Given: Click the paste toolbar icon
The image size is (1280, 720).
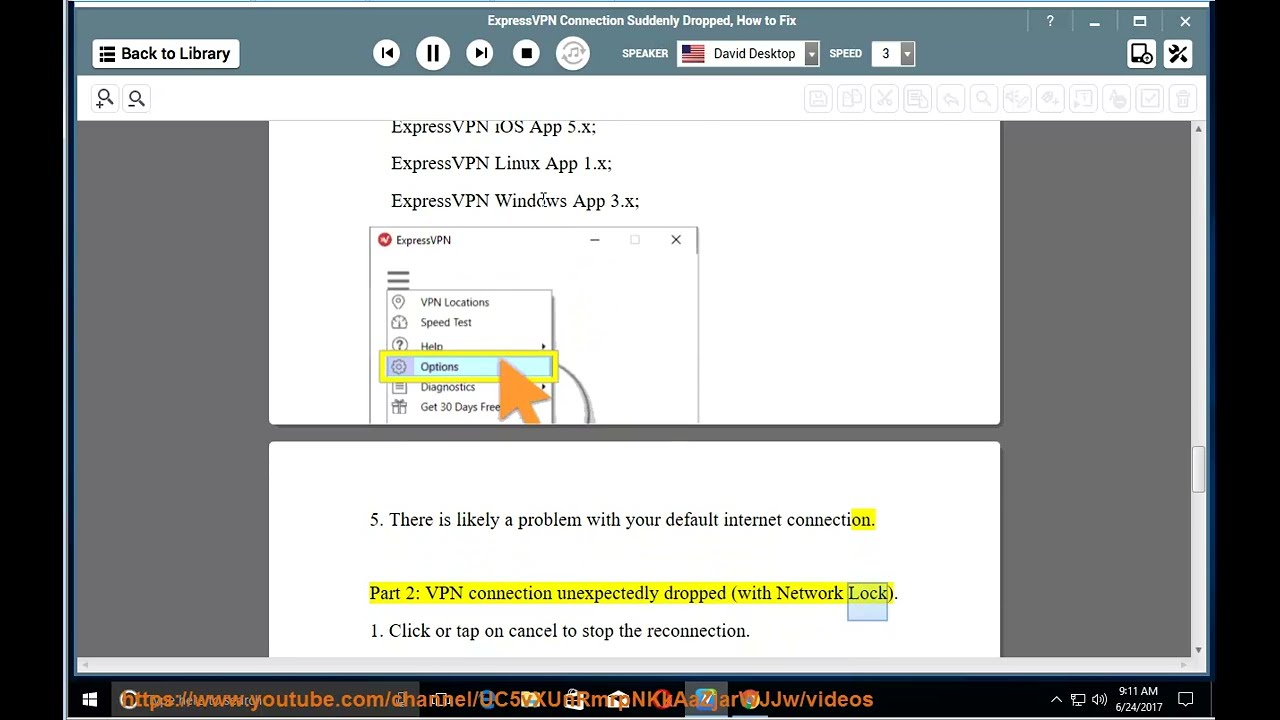Looking at the screenshot, I should click(x=917, y=98).
